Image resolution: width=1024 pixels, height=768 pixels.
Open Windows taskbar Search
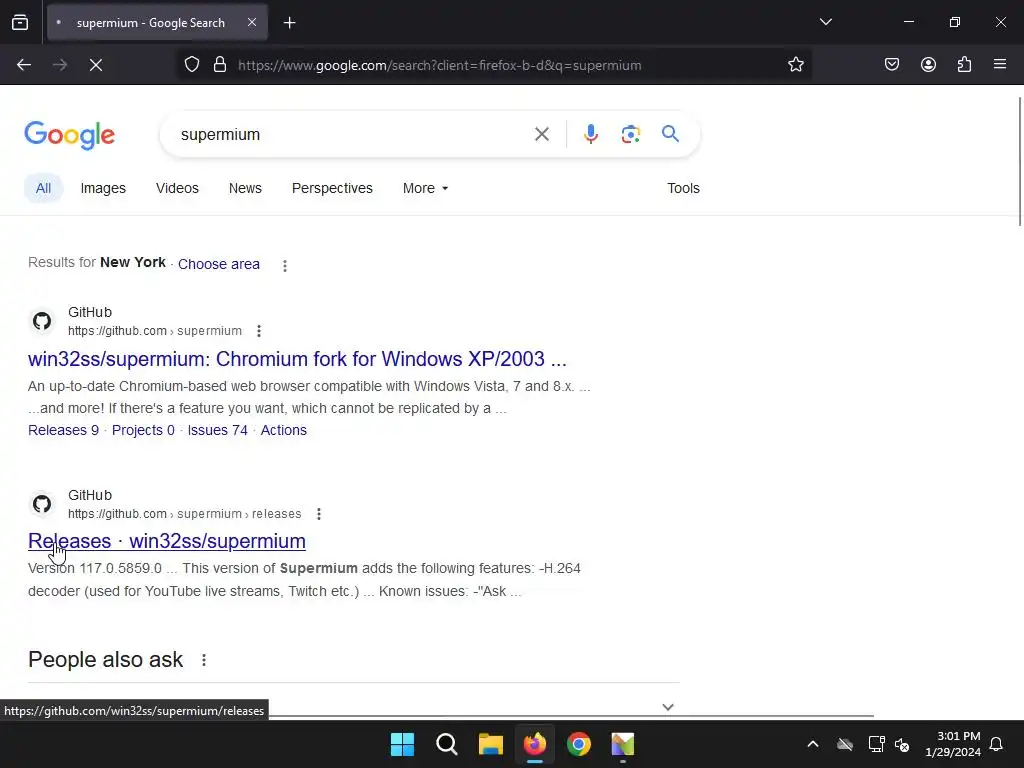coord(447,744)
